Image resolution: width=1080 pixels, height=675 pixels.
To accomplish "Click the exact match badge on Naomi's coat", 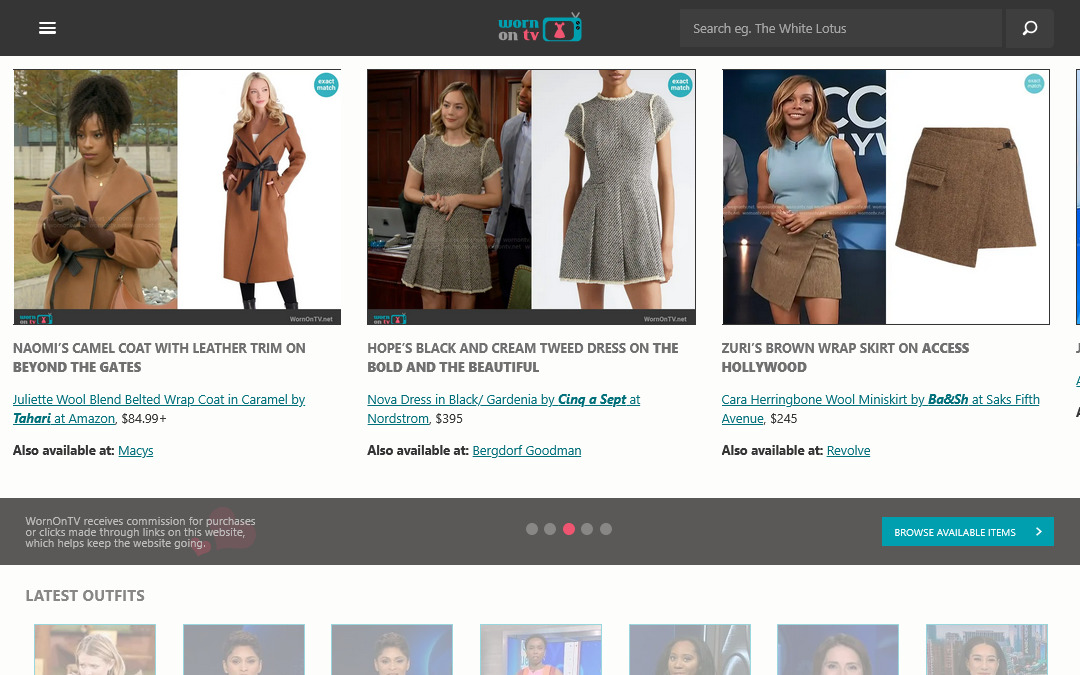I will (x=326, y=85).
